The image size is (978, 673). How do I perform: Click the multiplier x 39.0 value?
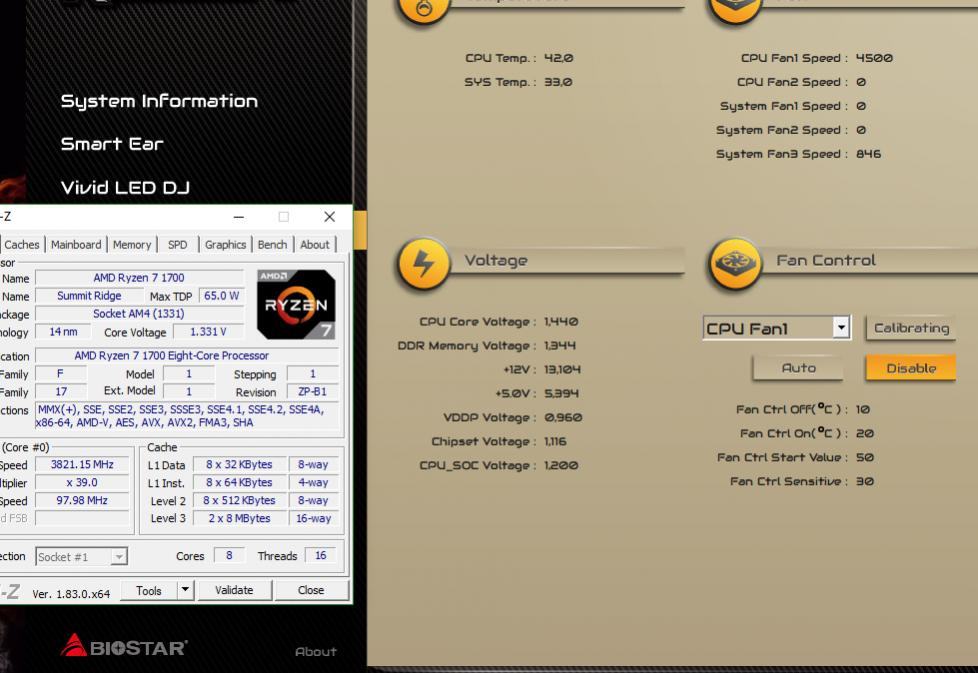pos(82,483)
